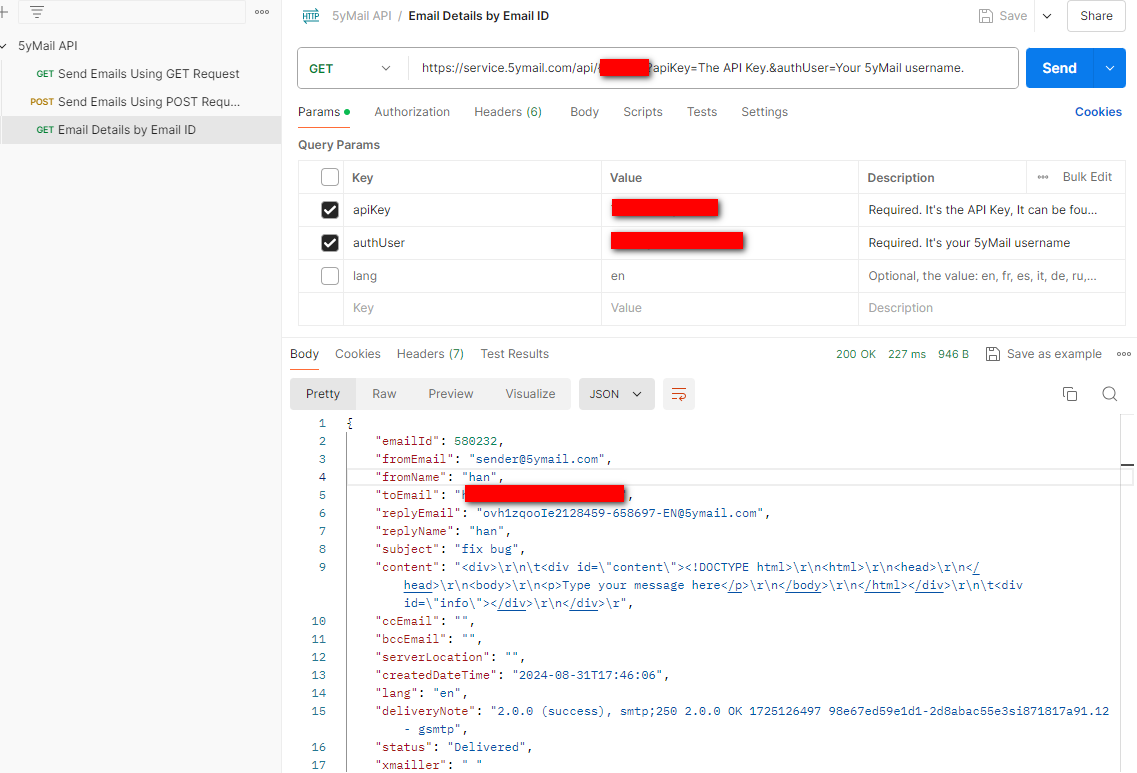Collapse the 5yMail API collection
The height and width of the screenshot is (773, 1137).
coord(4,46)
